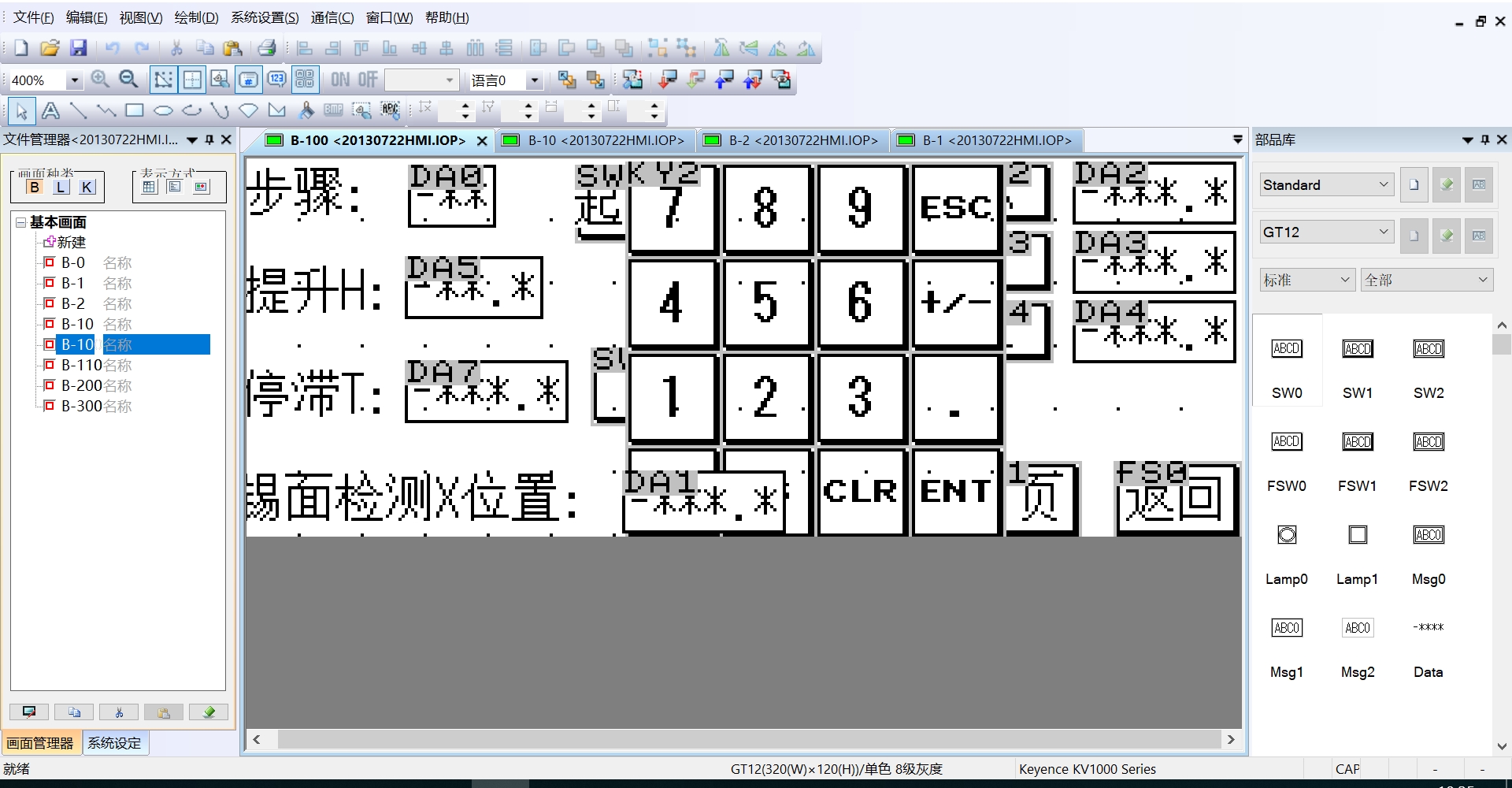This screenshot has width=1512, height=788.
Task: Select the ellipse drawing tool
Action: click(x=163, y=111)
